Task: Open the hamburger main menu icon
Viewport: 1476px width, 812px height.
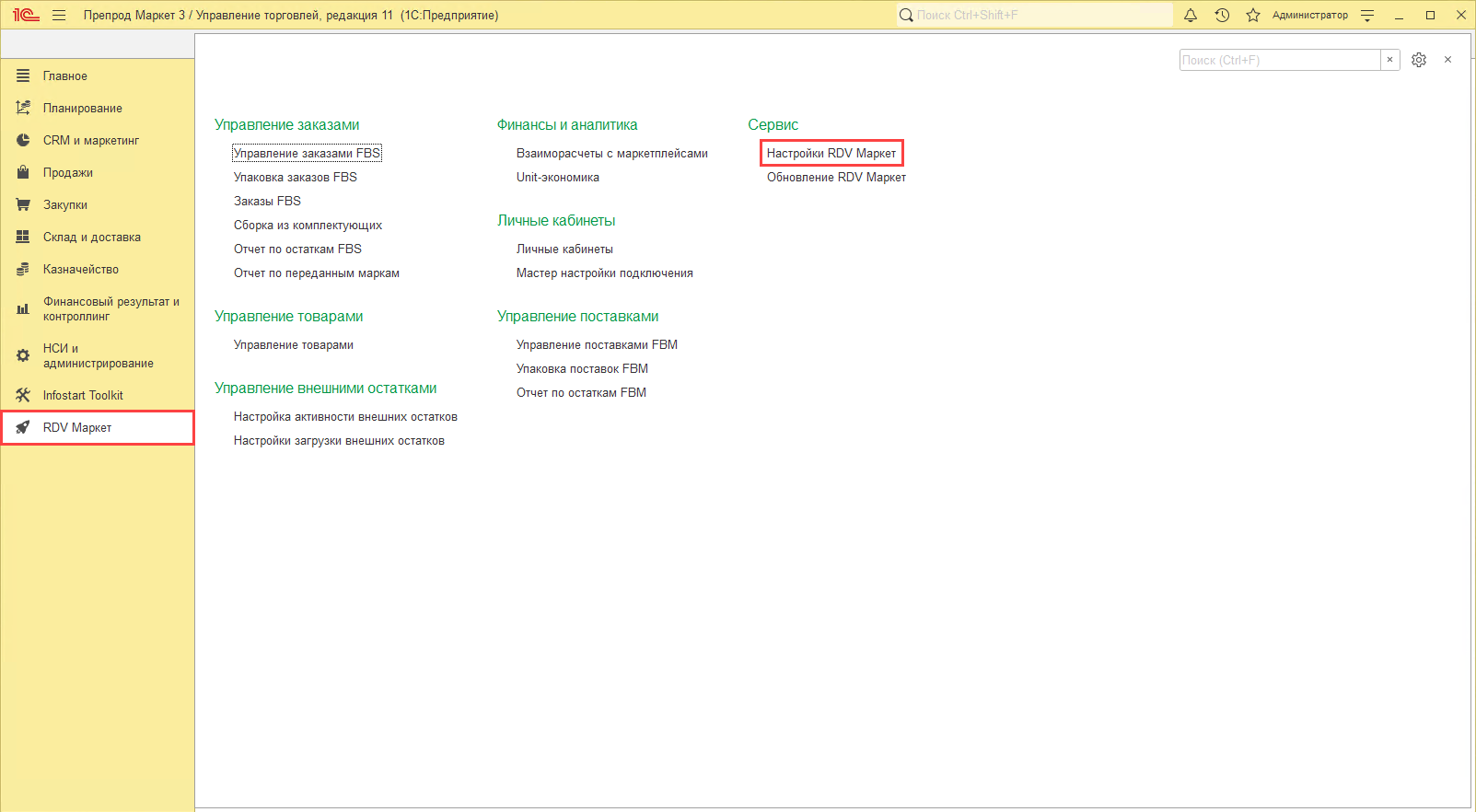Action: [59, 15]
